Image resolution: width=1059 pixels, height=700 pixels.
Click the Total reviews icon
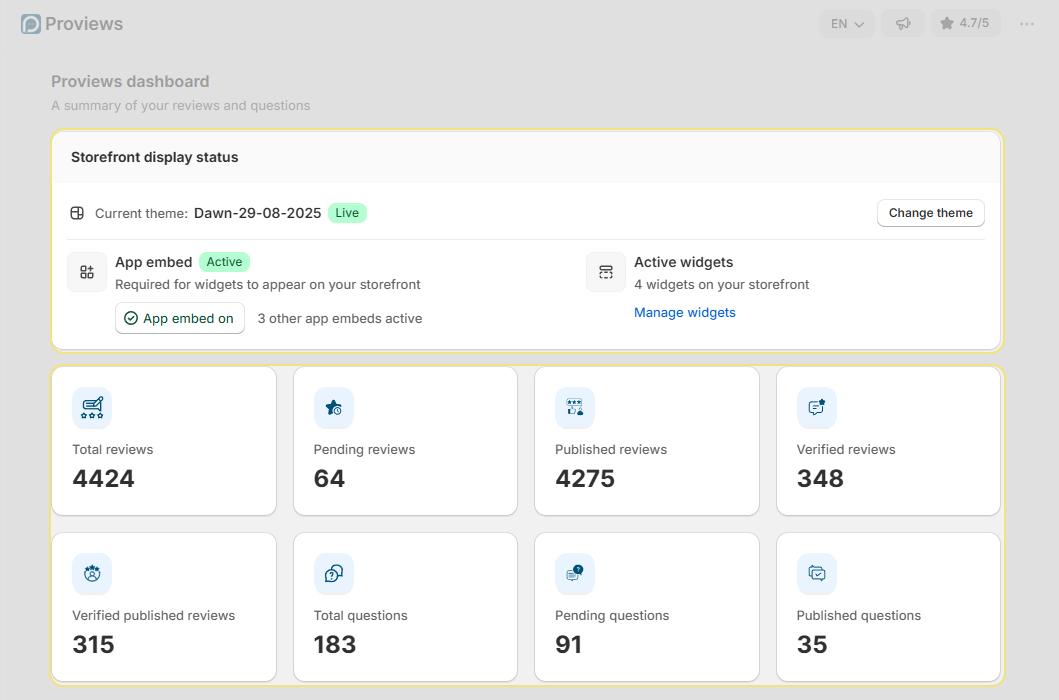point(92,407)
